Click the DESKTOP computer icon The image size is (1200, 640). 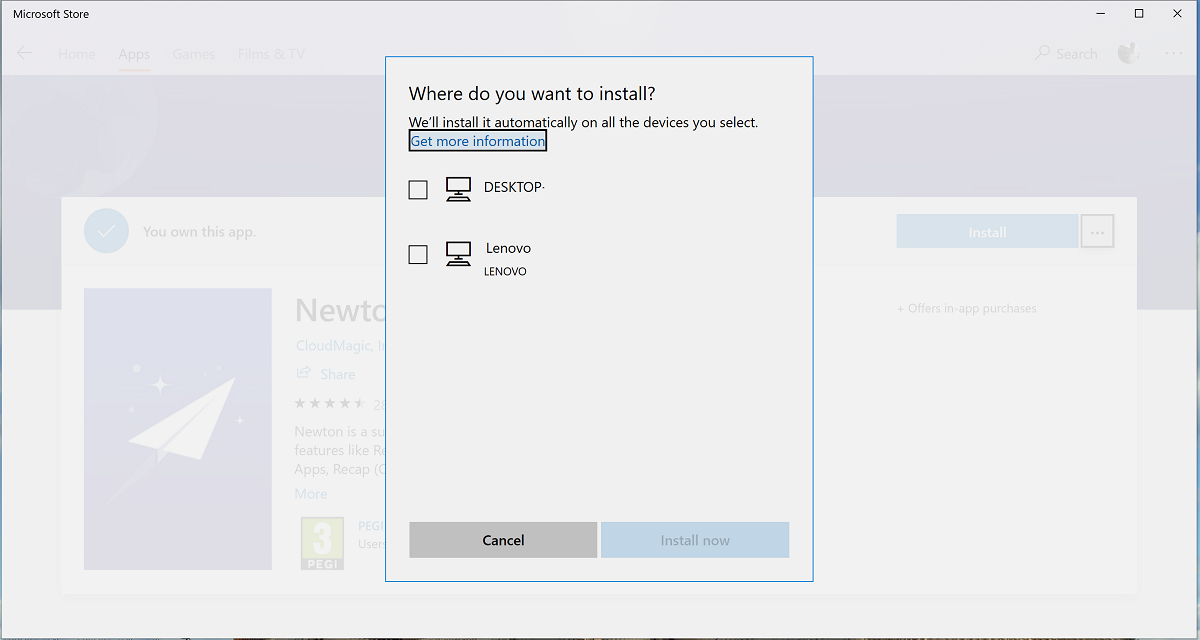[x=458, y=189]
